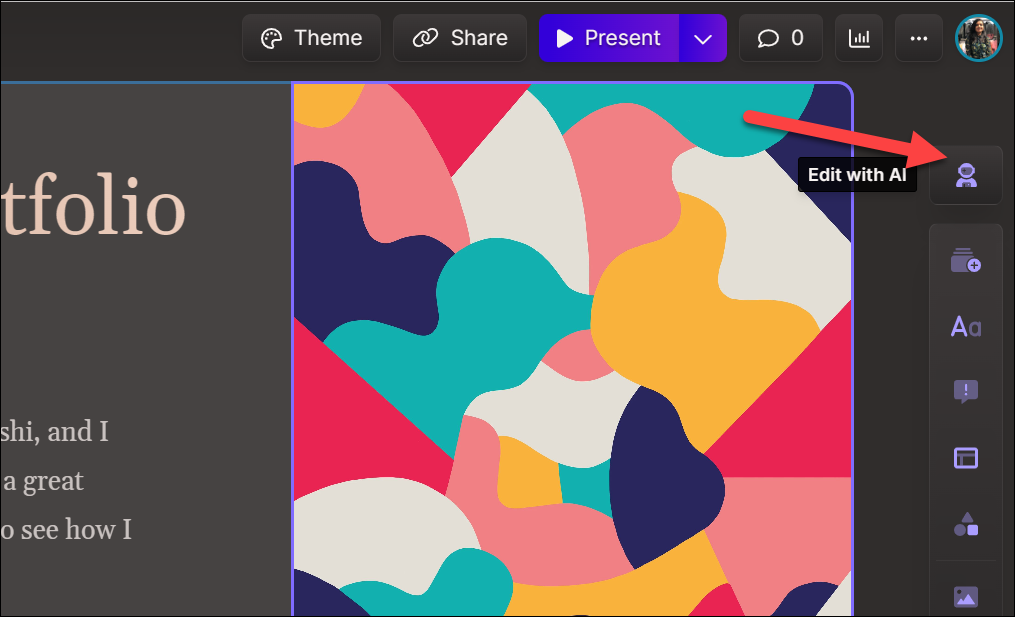1015x617 pixels.
Task: Click the Theme button
Action: [311, 39]
